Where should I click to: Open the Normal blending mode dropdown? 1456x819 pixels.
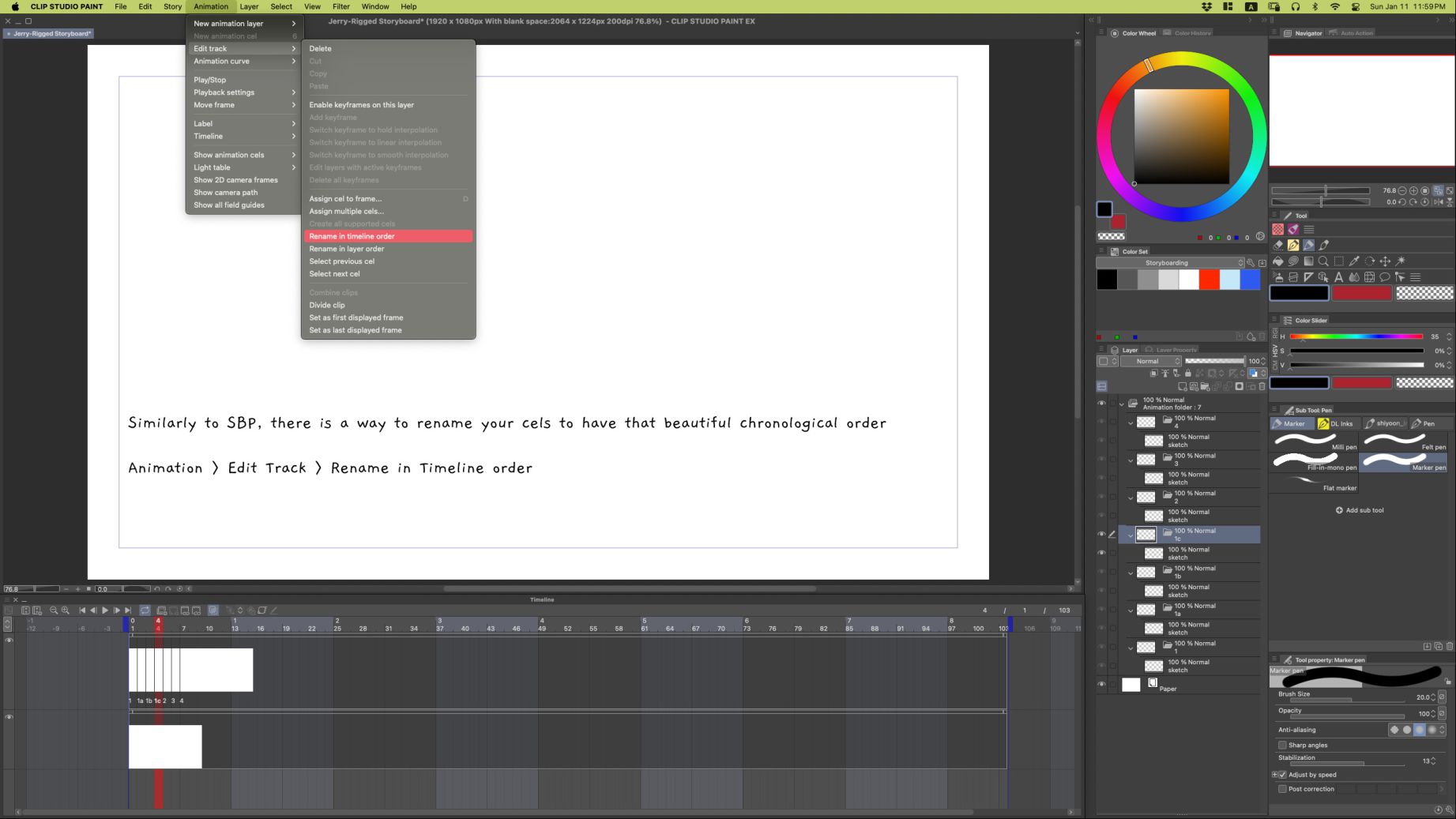tap(1151, 361)
